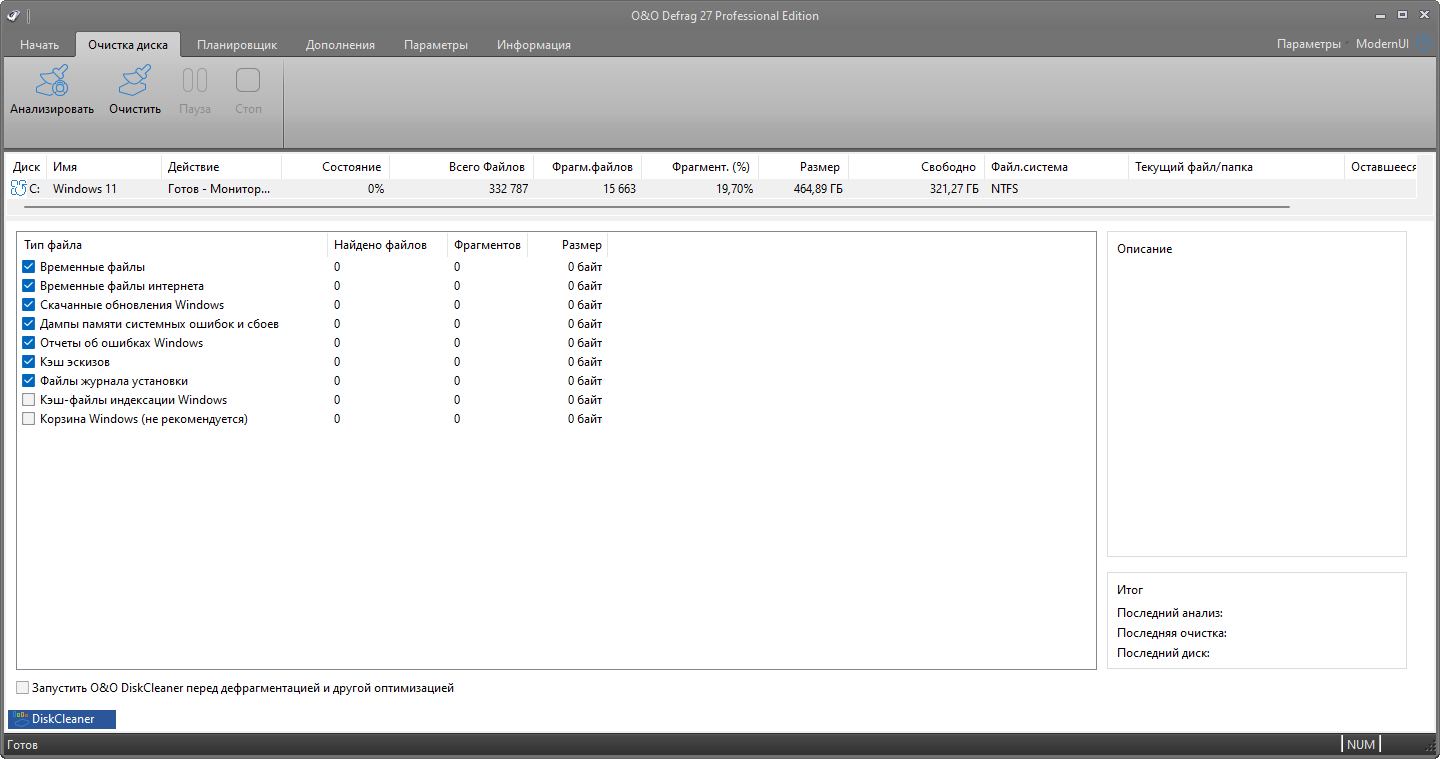Click the Анализировать brush-and-lens icon
Image resolution: width=1440 pixels, height=759 pixels.
[x=52, y=81]
